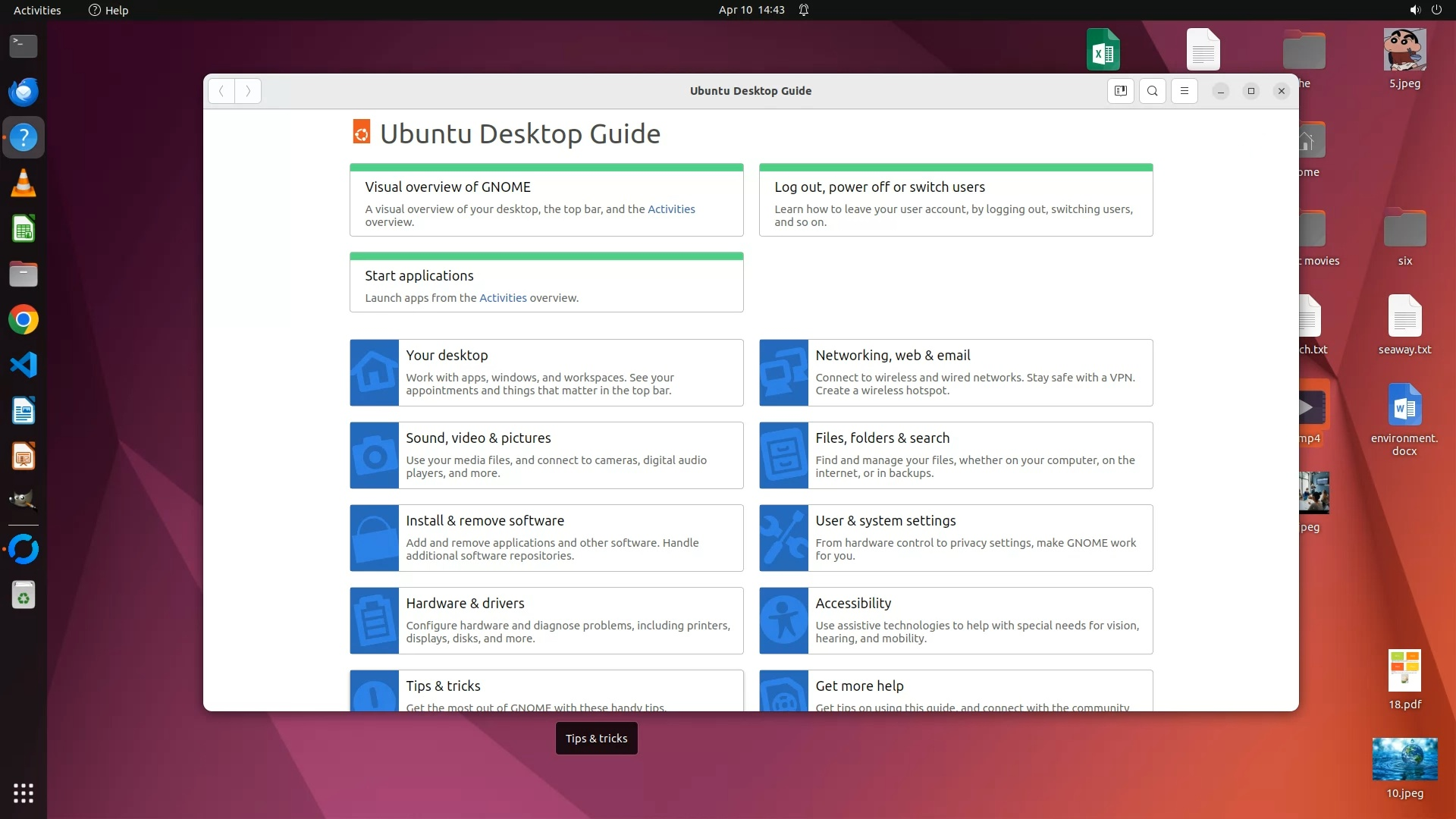Image resolution: width=1456 pixels, height=819 pixels.
Task: Open the hamburger menu button
Action: 1184,91
